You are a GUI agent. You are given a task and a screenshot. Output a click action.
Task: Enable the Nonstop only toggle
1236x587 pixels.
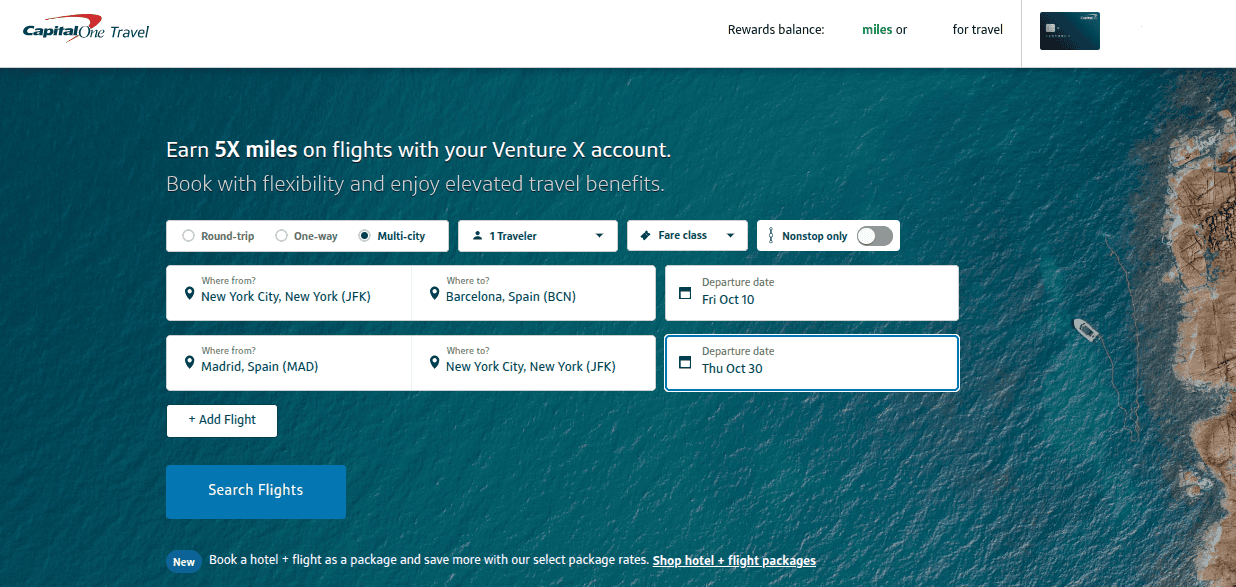(x=874, y=235)
